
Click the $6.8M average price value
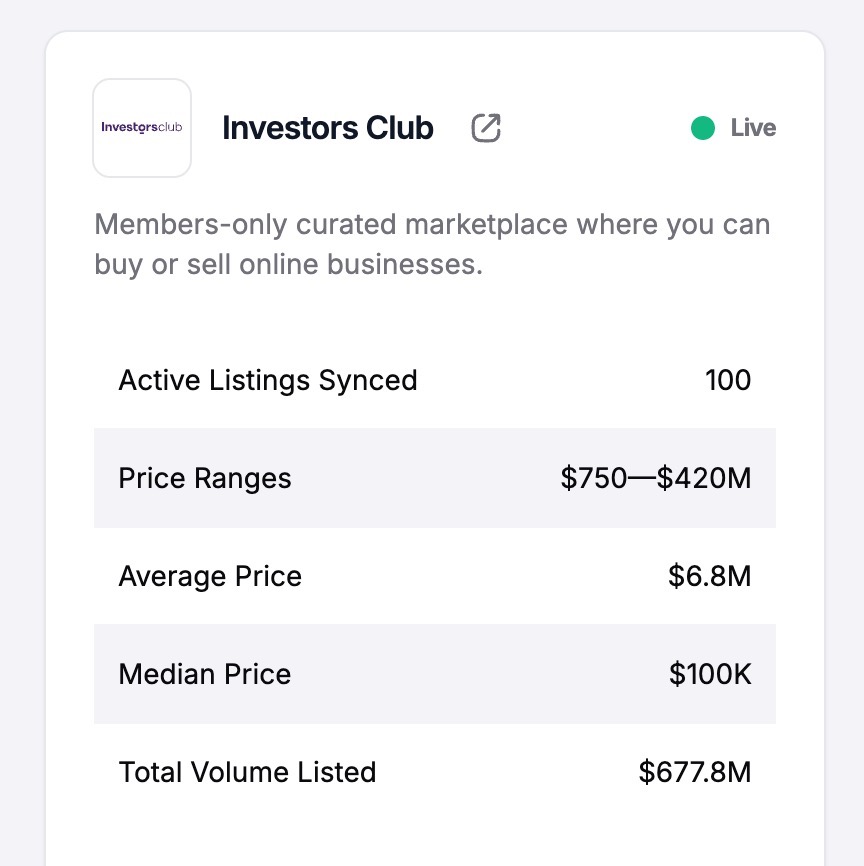coord(710,576)
